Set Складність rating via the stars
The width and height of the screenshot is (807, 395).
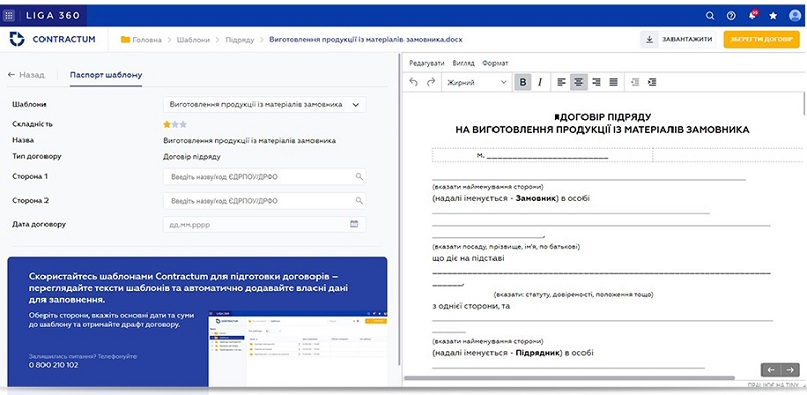(175, 124)
